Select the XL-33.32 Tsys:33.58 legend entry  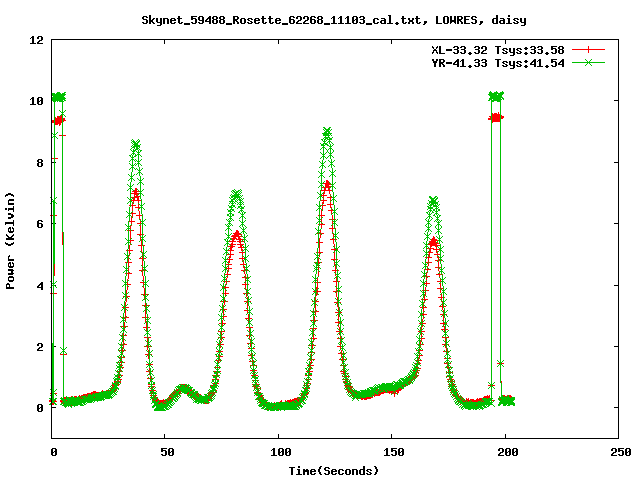click(x=498, y=50)
